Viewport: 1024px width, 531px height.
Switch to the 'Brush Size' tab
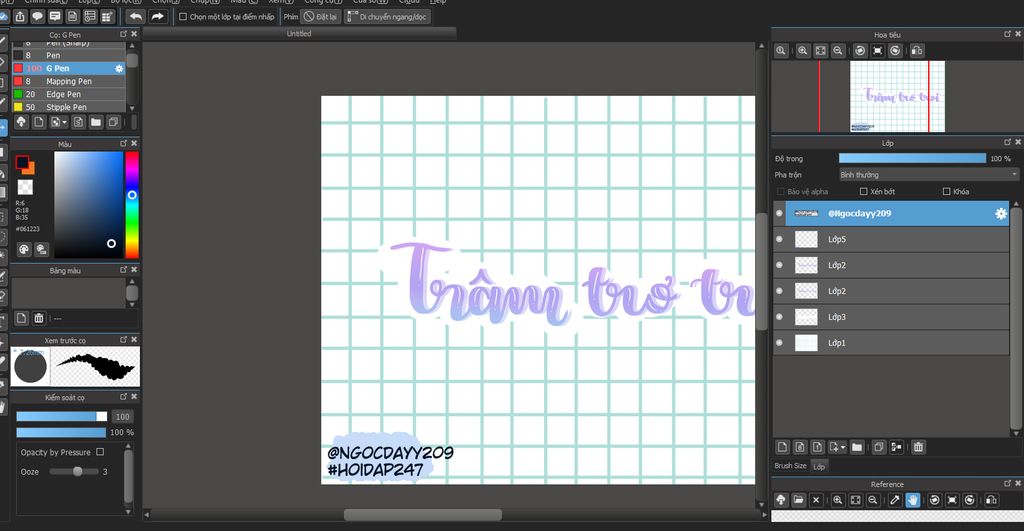[x=790, y=466]
